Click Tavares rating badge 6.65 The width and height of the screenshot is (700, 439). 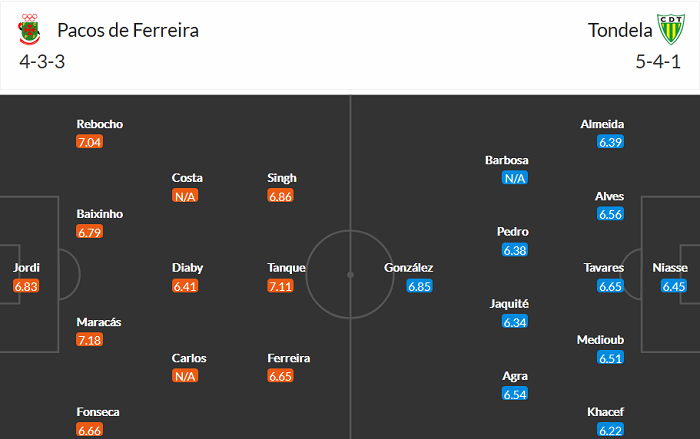click(610, 286)
